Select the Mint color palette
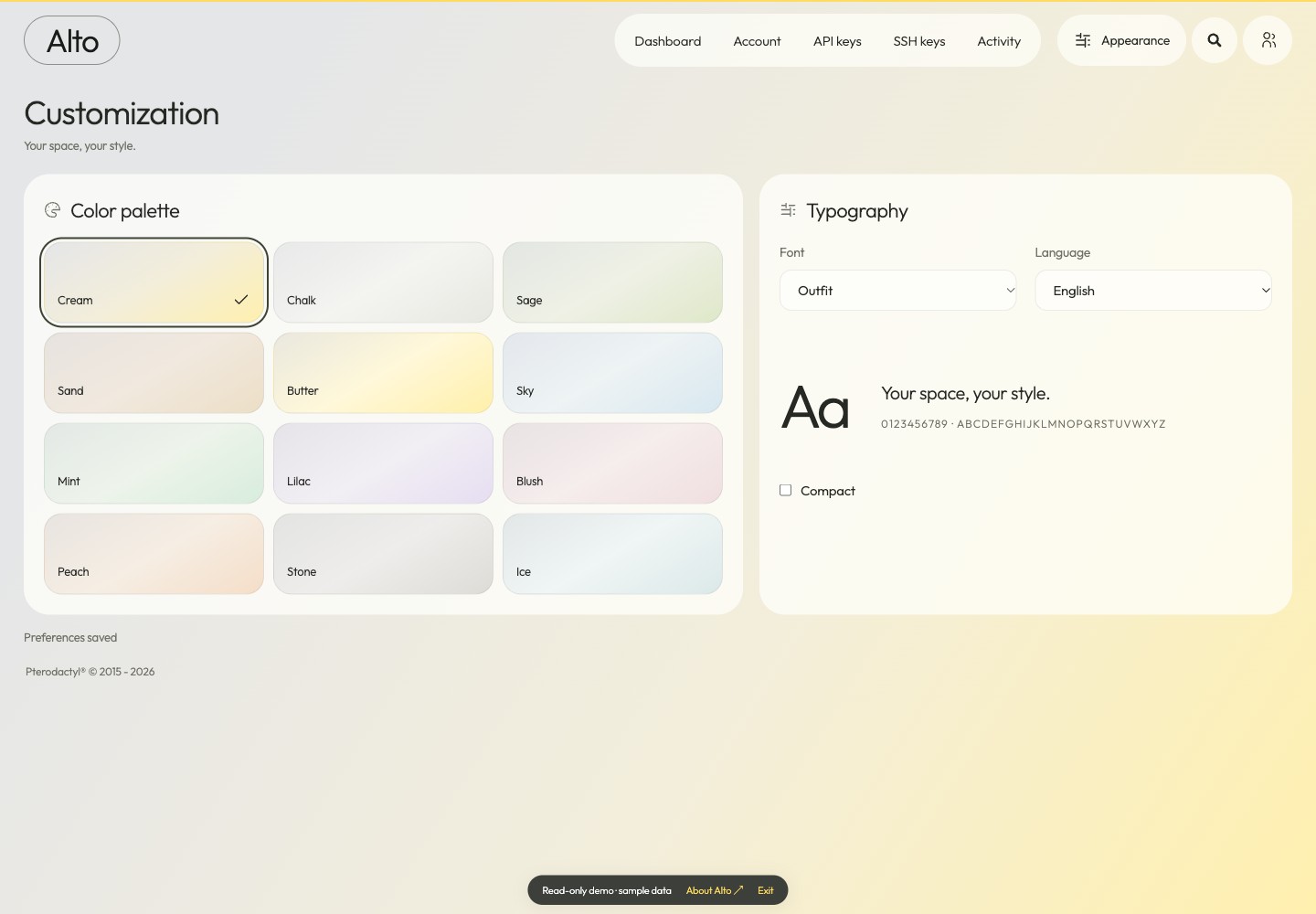1316x914 pixels. point(154,463)
